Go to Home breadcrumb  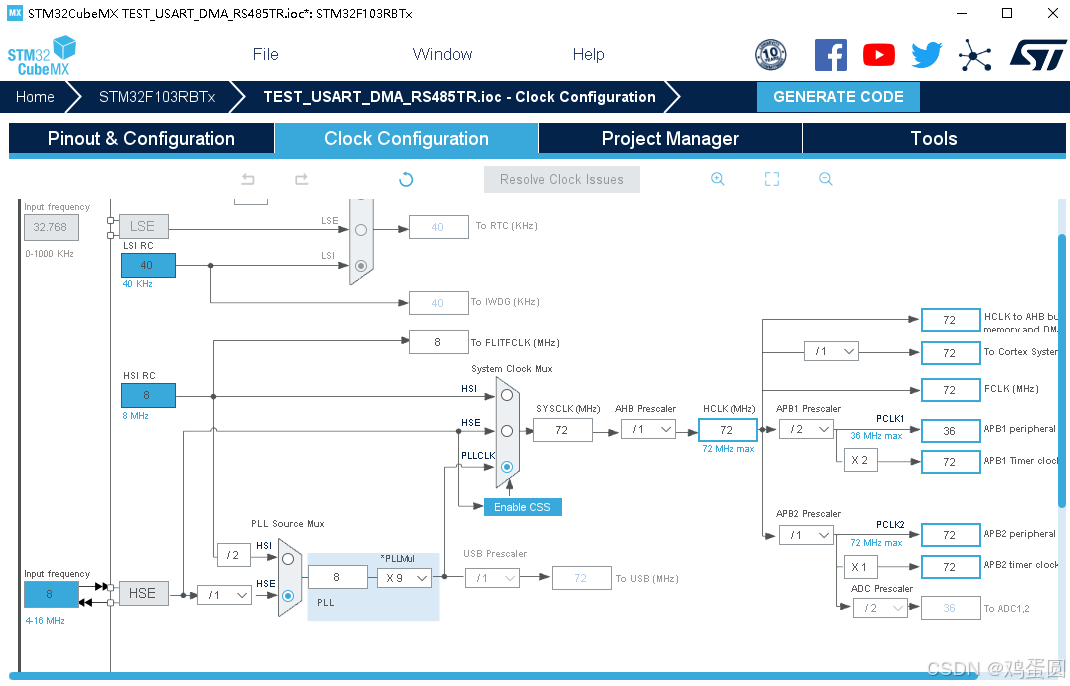click(35, 97)
